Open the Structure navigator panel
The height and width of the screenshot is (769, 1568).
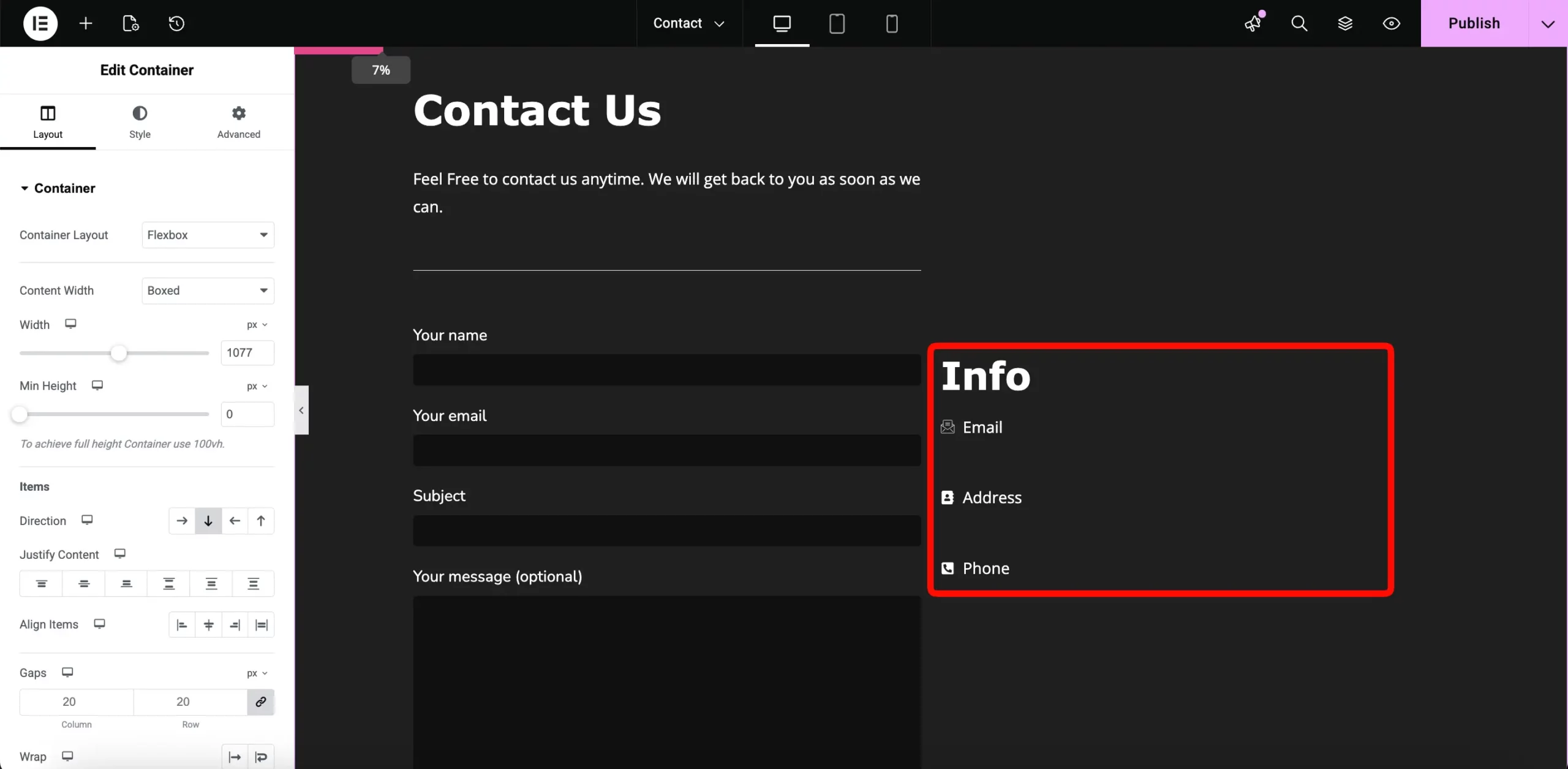[1345, 23]
